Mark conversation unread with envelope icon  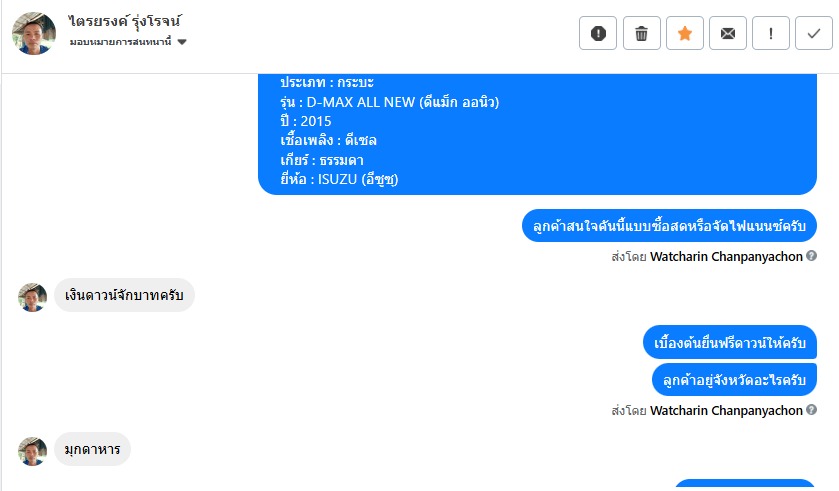[x=727, y=33]
